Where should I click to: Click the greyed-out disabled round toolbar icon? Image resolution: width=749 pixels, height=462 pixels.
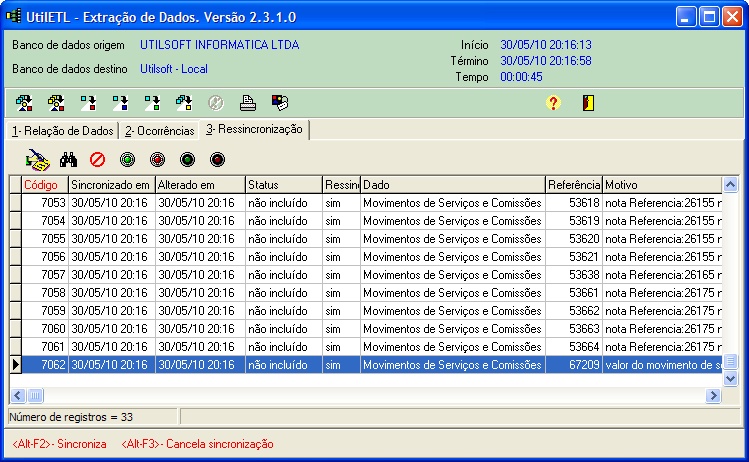tap(216, 103)
